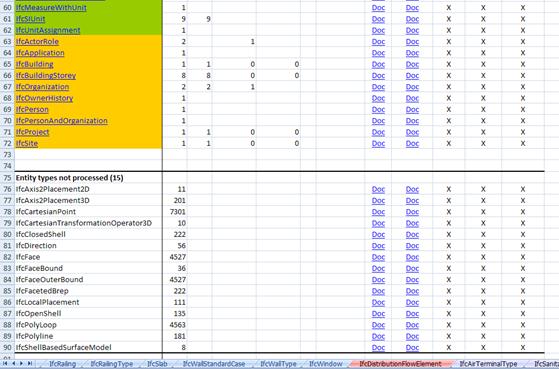Select the cell with value 181

click(175, 336)
